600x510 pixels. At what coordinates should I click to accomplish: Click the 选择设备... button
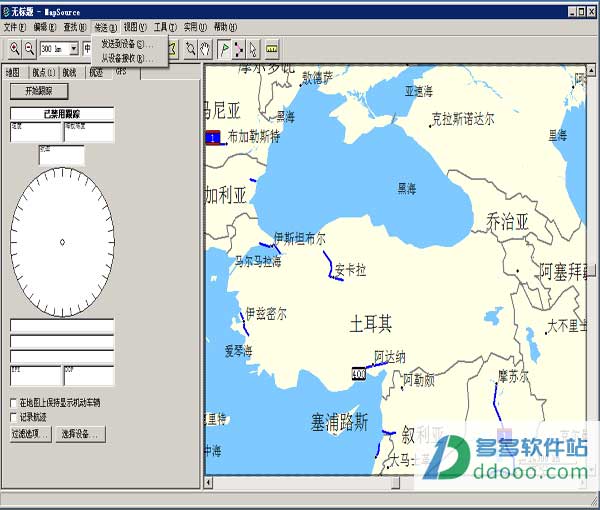[x=80, y=434]
